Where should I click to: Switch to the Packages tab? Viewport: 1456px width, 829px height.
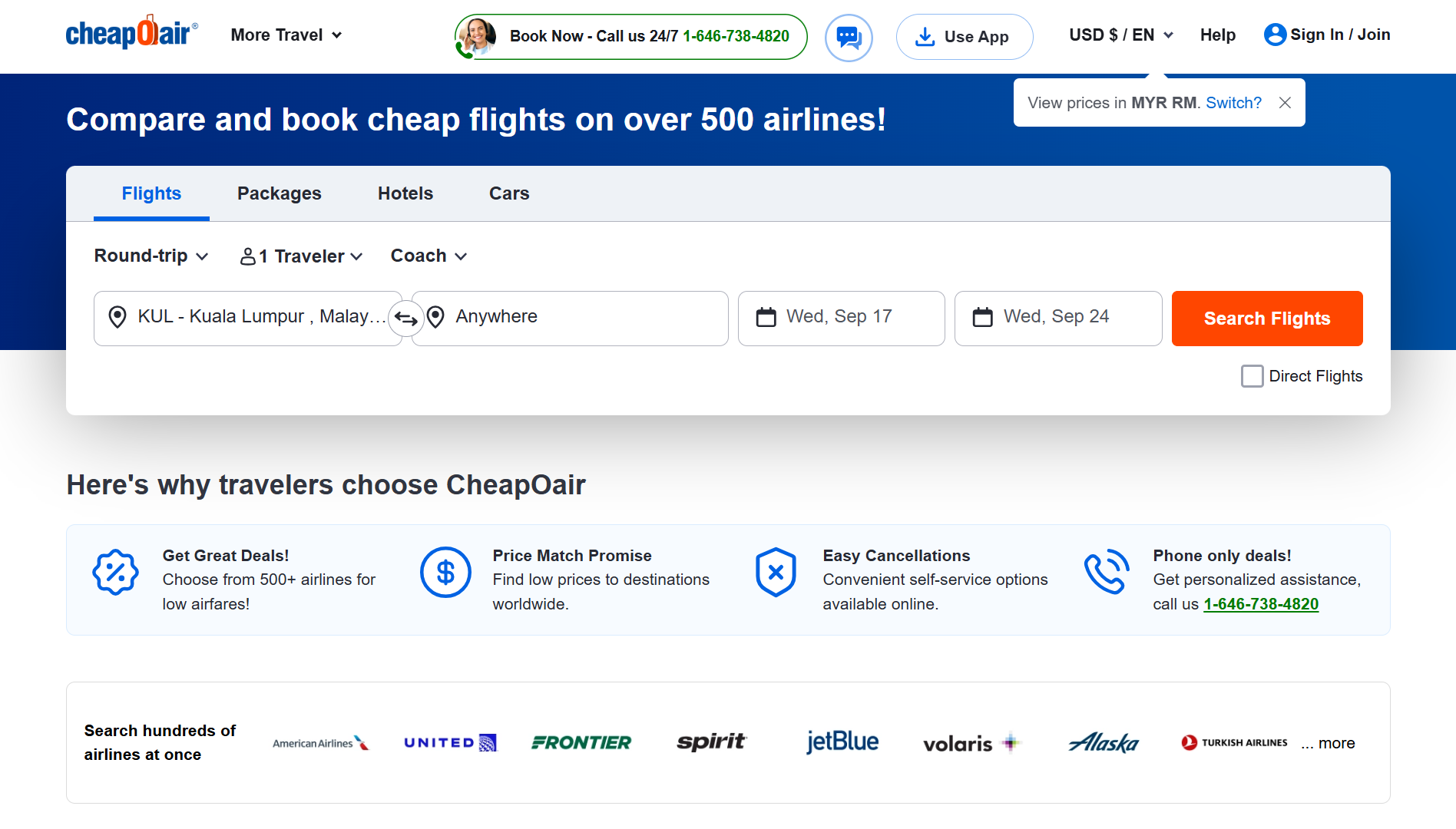(279, 193)
